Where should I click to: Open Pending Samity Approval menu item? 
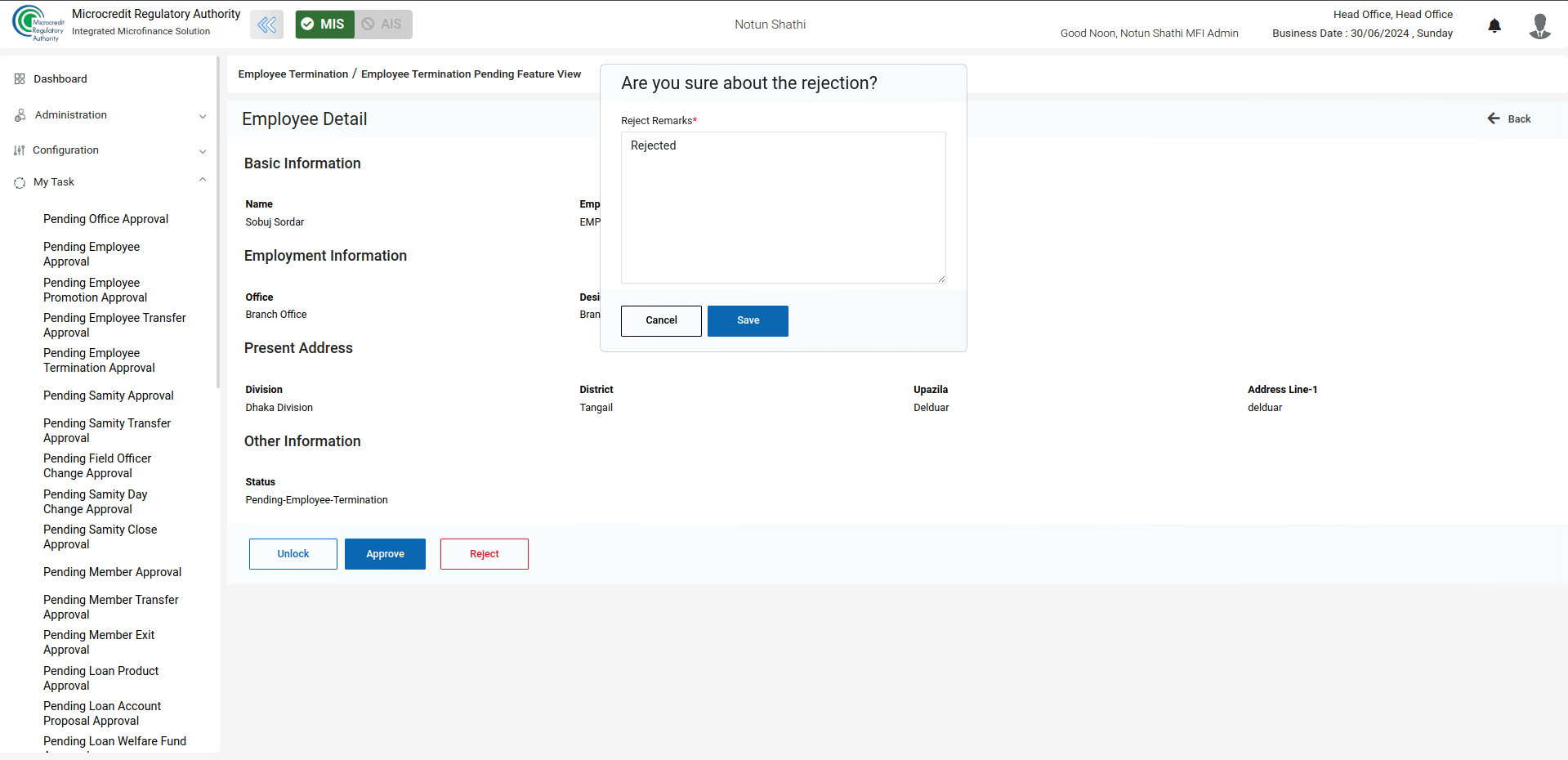click(108, 396)
